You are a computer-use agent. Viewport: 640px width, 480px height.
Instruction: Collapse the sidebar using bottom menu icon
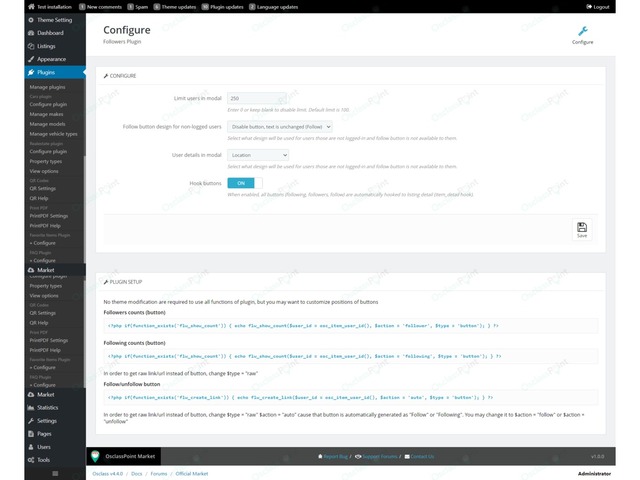pos(55,473)
